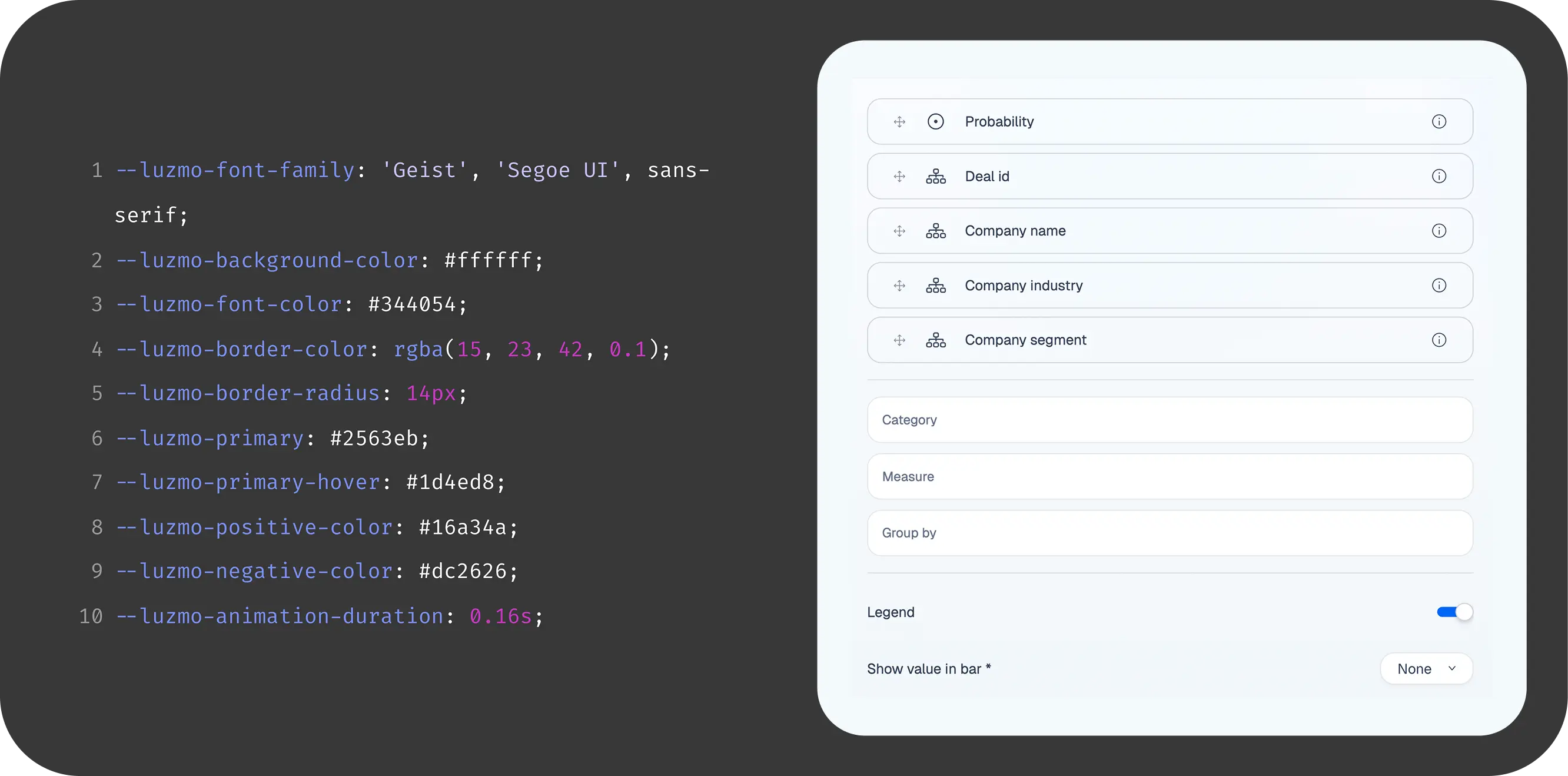Image resolution: width=1568 pixels, height=776 pixels.
Task: Select the Measure slot field
Action: tap(1169, 476)
